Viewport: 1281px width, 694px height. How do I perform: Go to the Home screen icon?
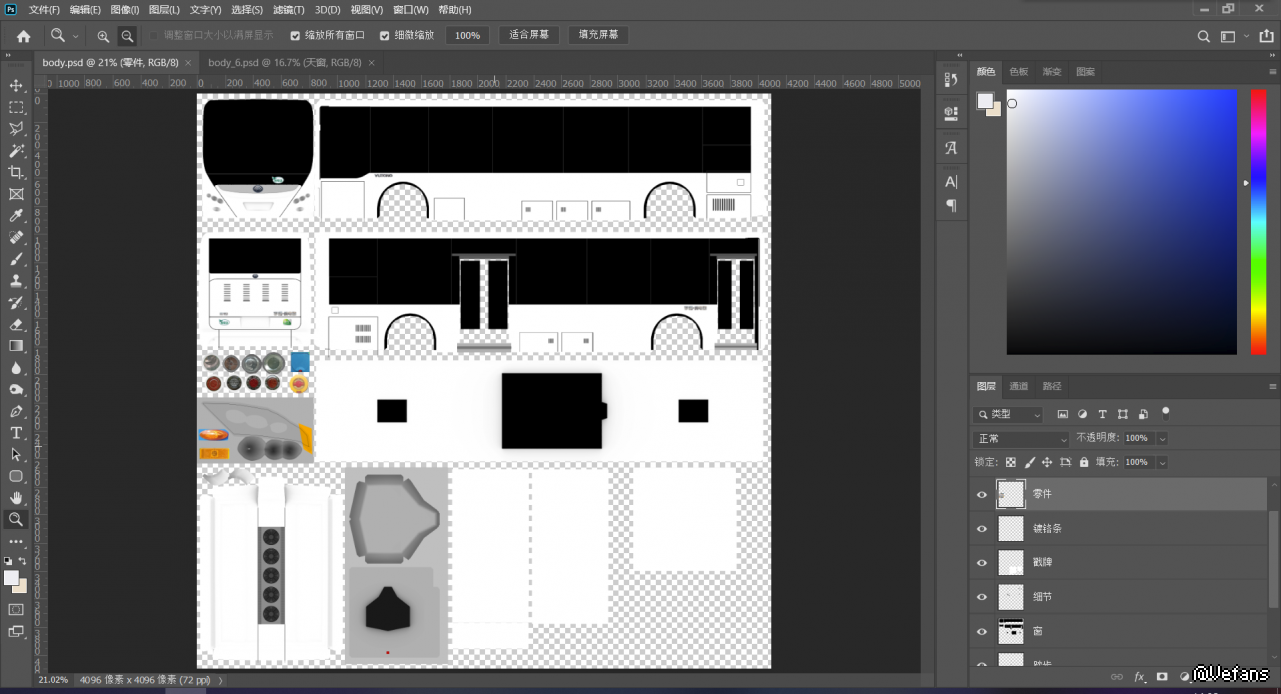click(x=23, y=36)
